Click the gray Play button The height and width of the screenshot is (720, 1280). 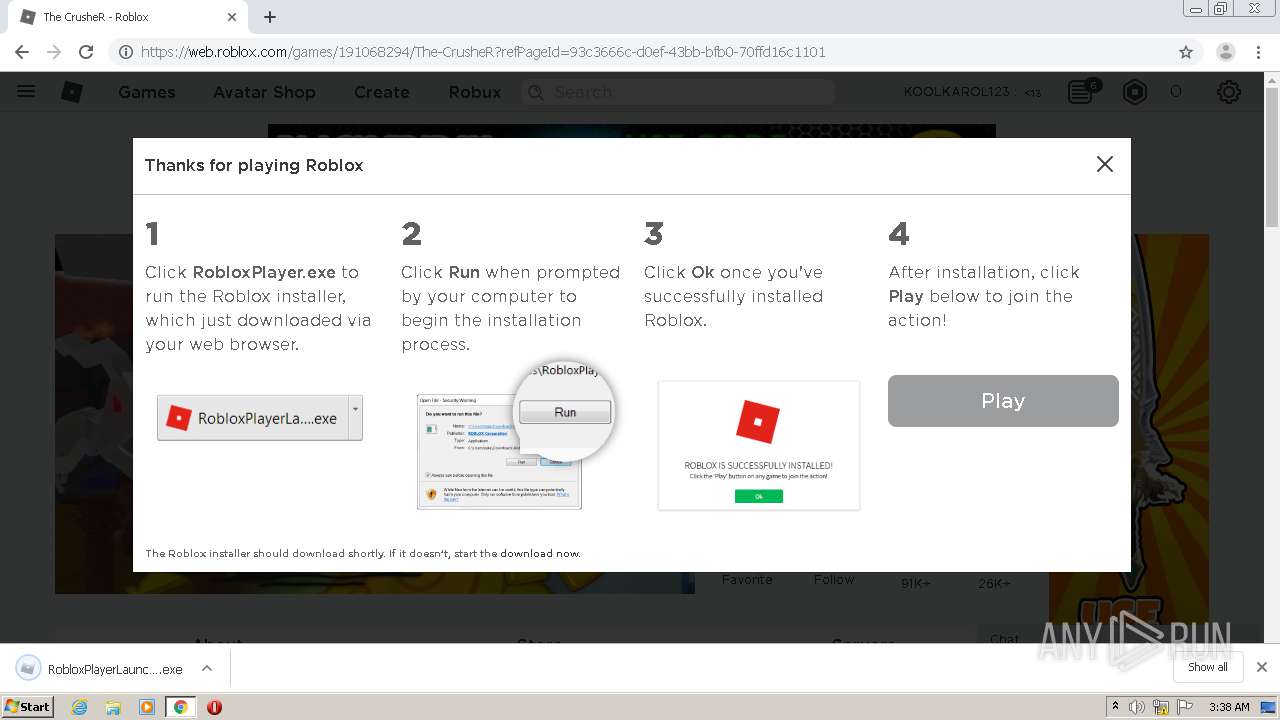pyautogui.click(x=1003, y=401)
